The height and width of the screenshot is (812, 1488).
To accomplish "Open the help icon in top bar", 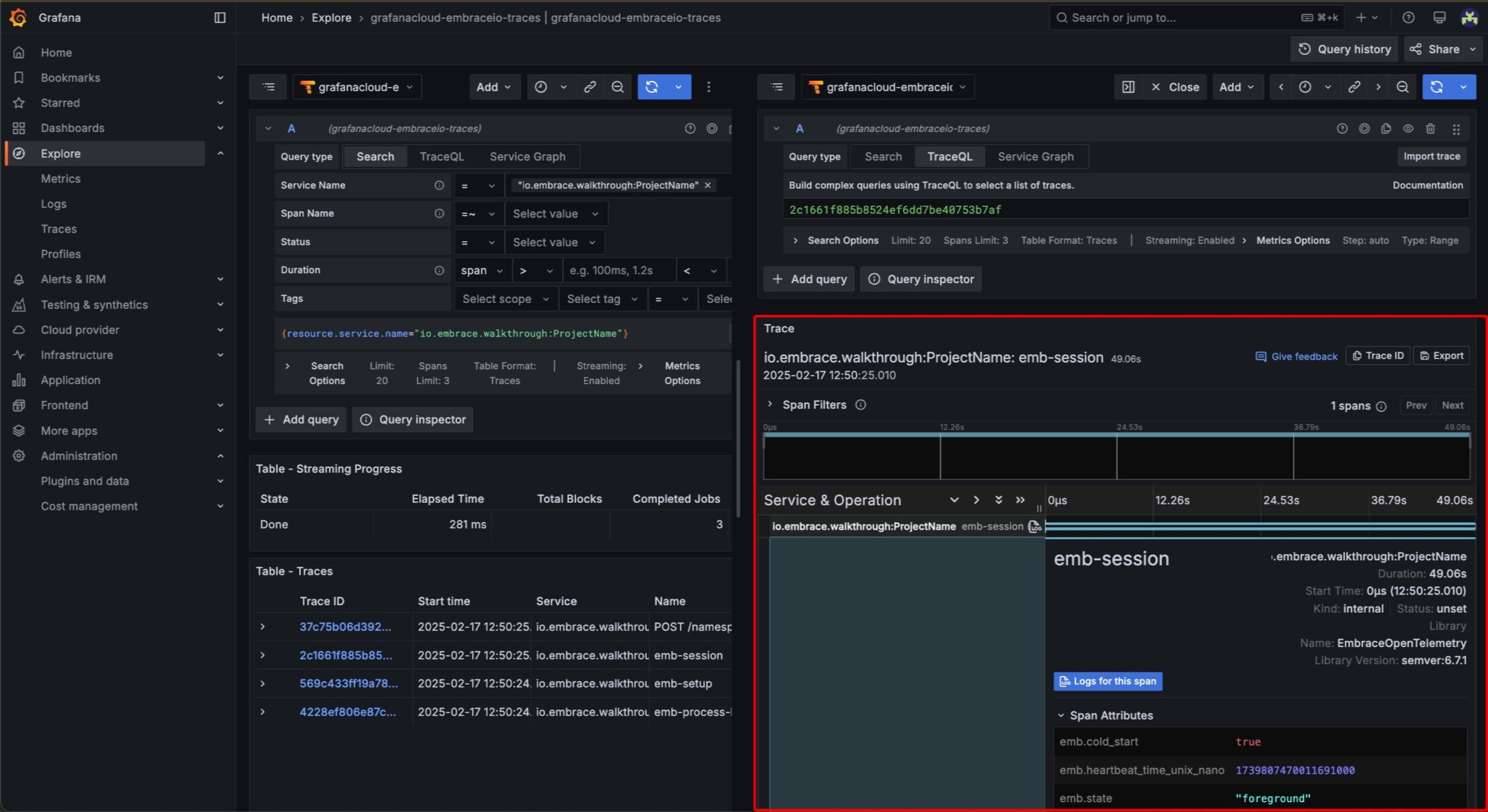I will click(x=1408, y=17).
